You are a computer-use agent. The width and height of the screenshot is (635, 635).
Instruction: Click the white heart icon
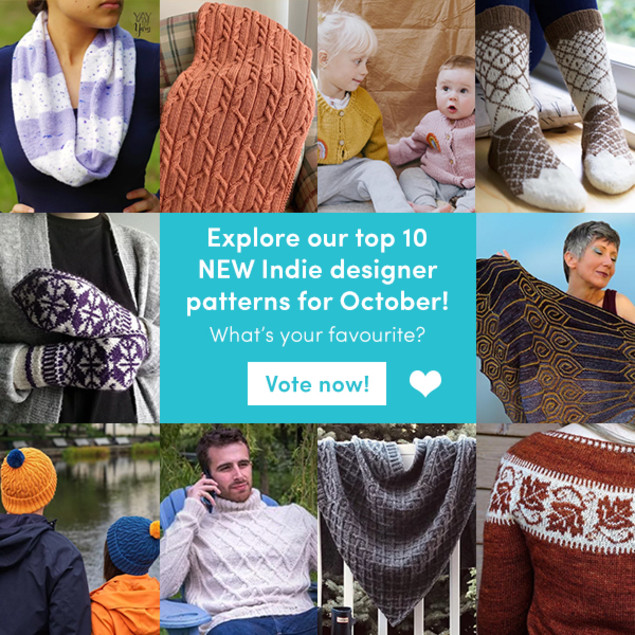click(x=425, y=383)
